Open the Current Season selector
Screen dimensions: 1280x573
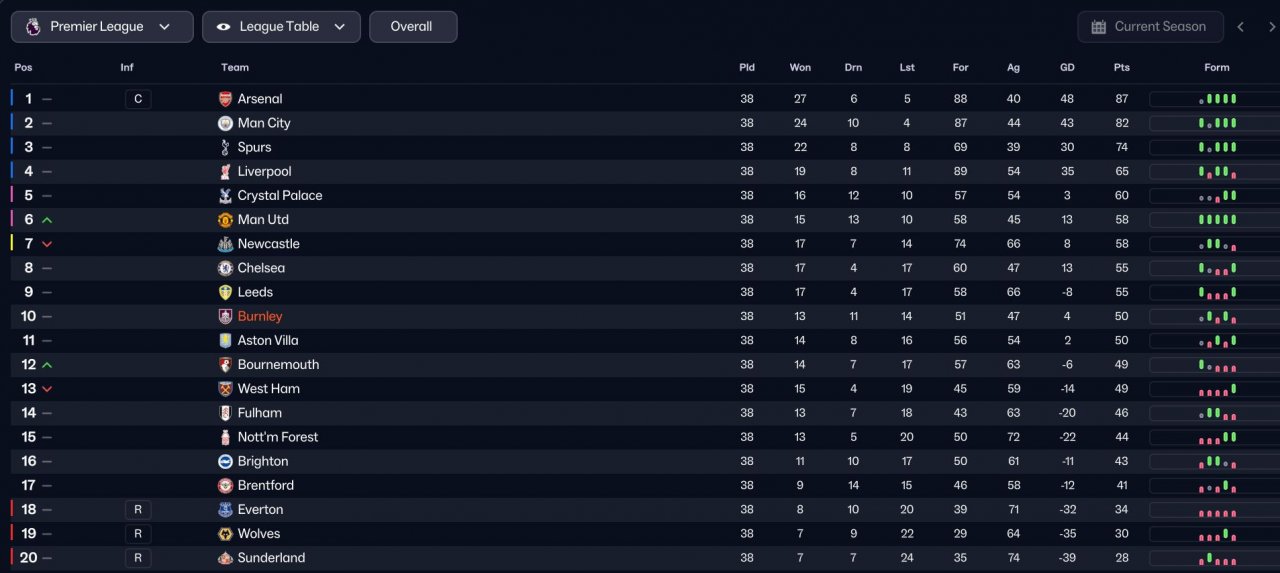(1150, 27)
